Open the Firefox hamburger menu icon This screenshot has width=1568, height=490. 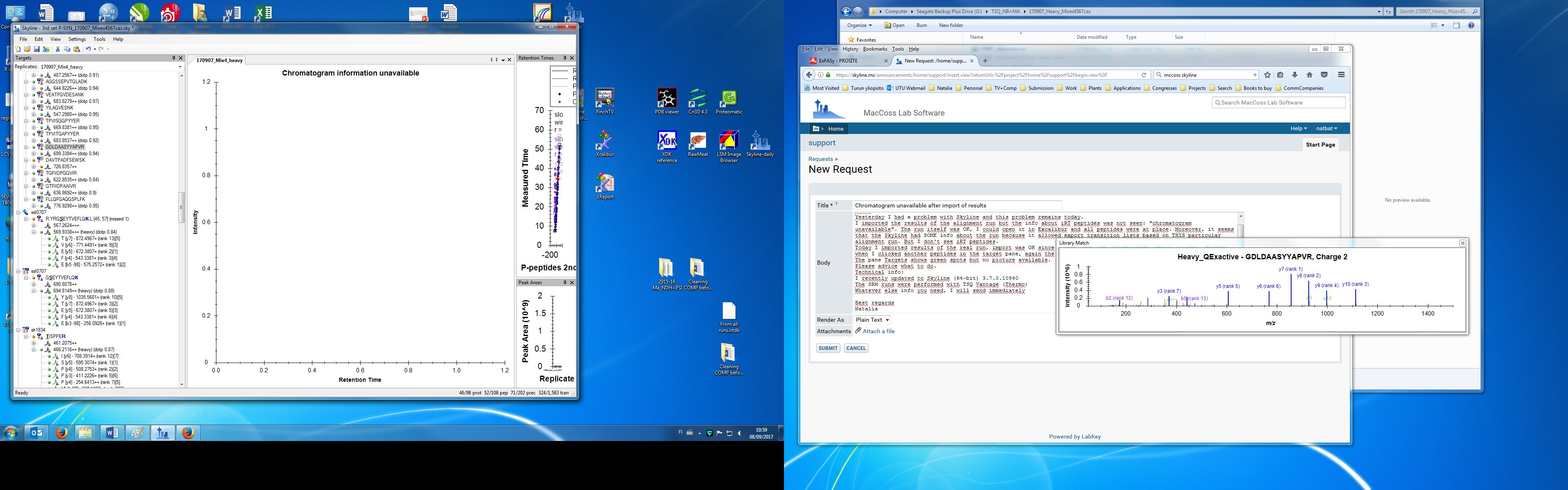coord(1341,75)
